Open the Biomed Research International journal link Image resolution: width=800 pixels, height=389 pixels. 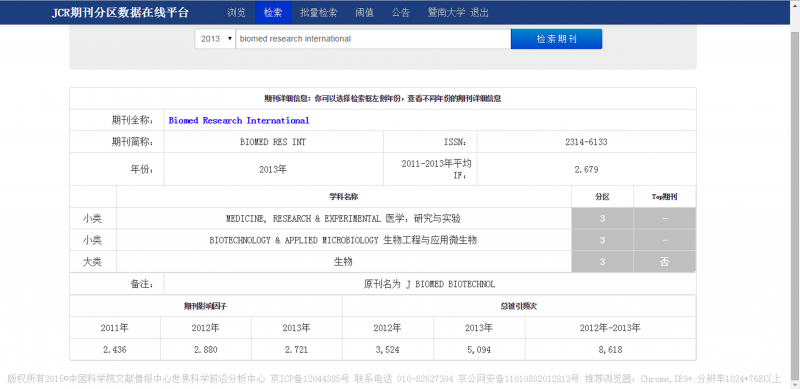pyautogui.click(x=239, y=120)
